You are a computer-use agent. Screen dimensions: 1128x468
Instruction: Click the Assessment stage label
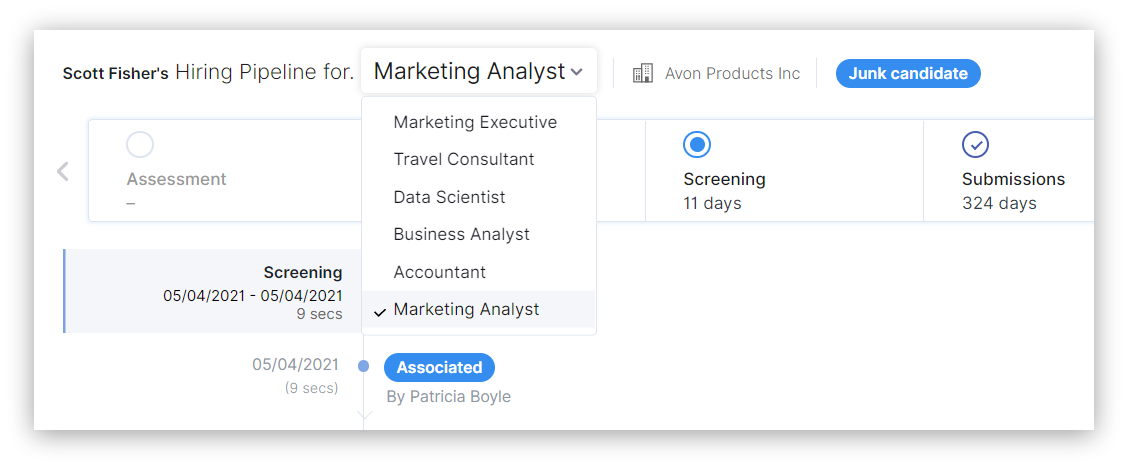coord(176,179)
